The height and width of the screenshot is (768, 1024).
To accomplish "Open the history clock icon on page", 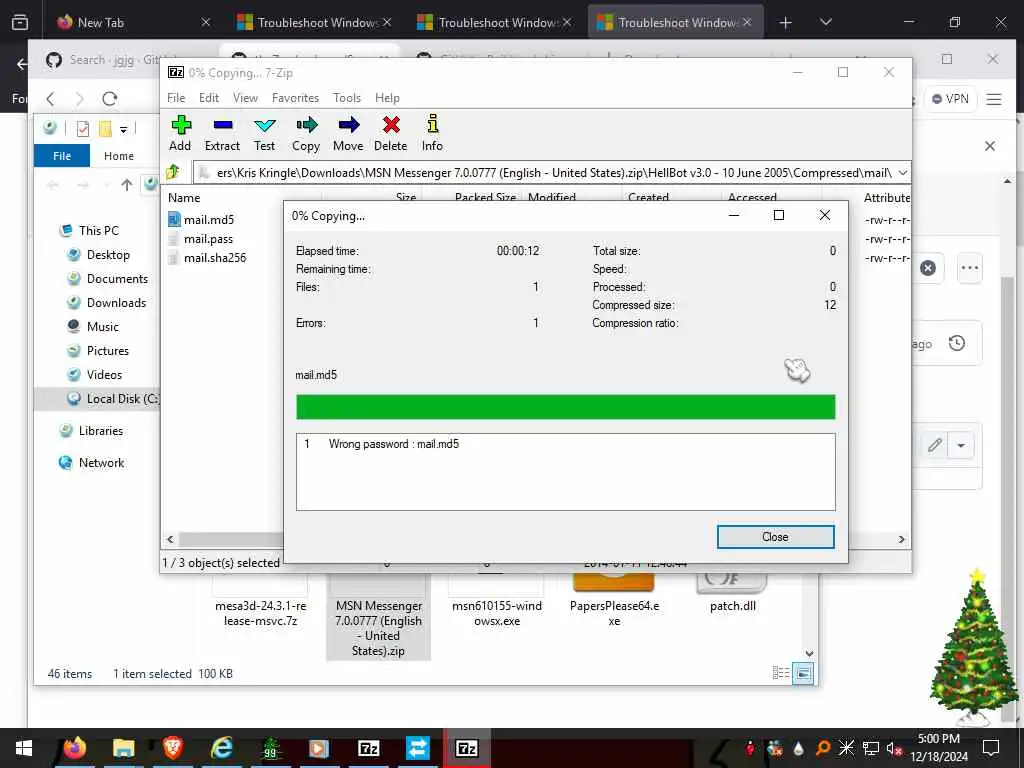I will point(957,343).
